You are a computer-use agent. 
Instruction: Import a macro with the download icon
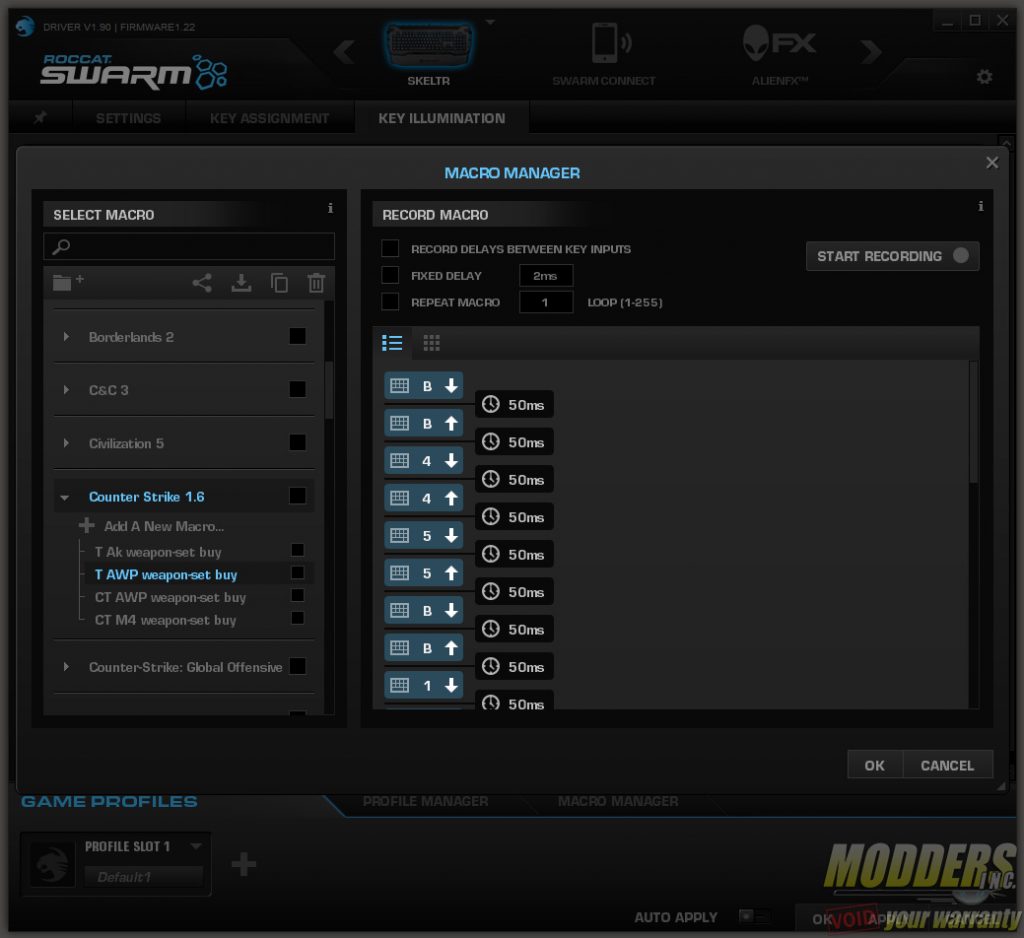[241, 283]
